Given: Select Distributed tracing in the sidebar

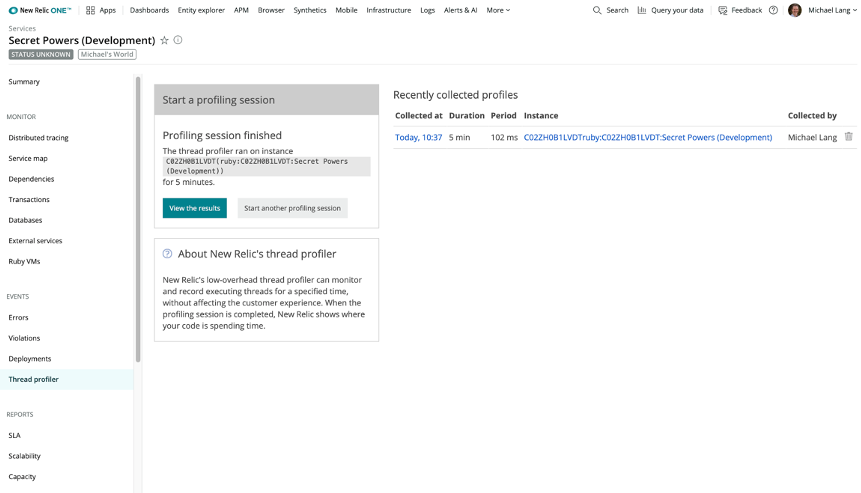Looking at the screenshot, I should click(x=38, y=138).
